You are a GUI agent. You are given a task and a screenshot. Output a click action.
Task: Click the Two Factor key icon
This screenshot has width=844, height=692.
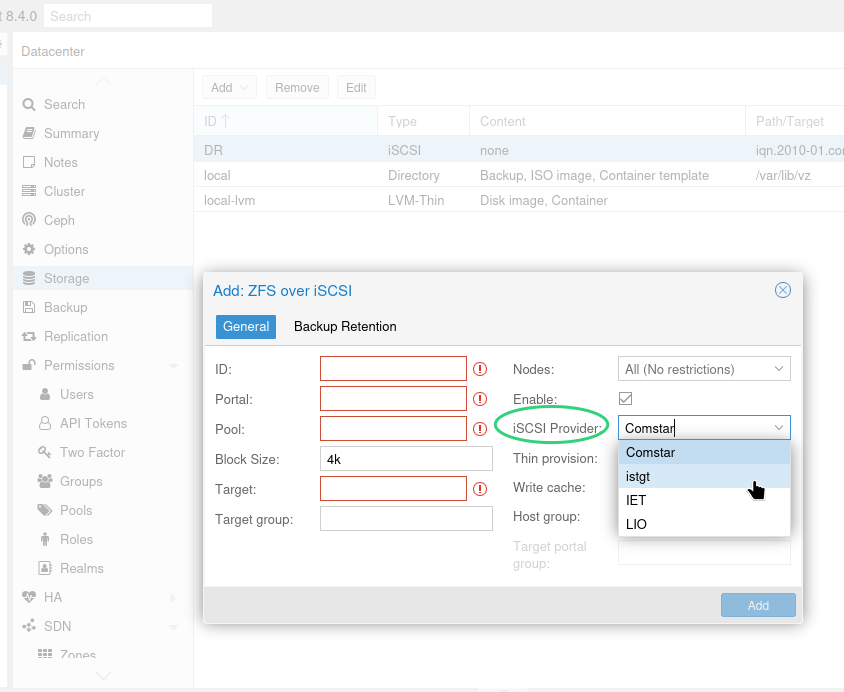pyautogui.click(x=45, y=452)
